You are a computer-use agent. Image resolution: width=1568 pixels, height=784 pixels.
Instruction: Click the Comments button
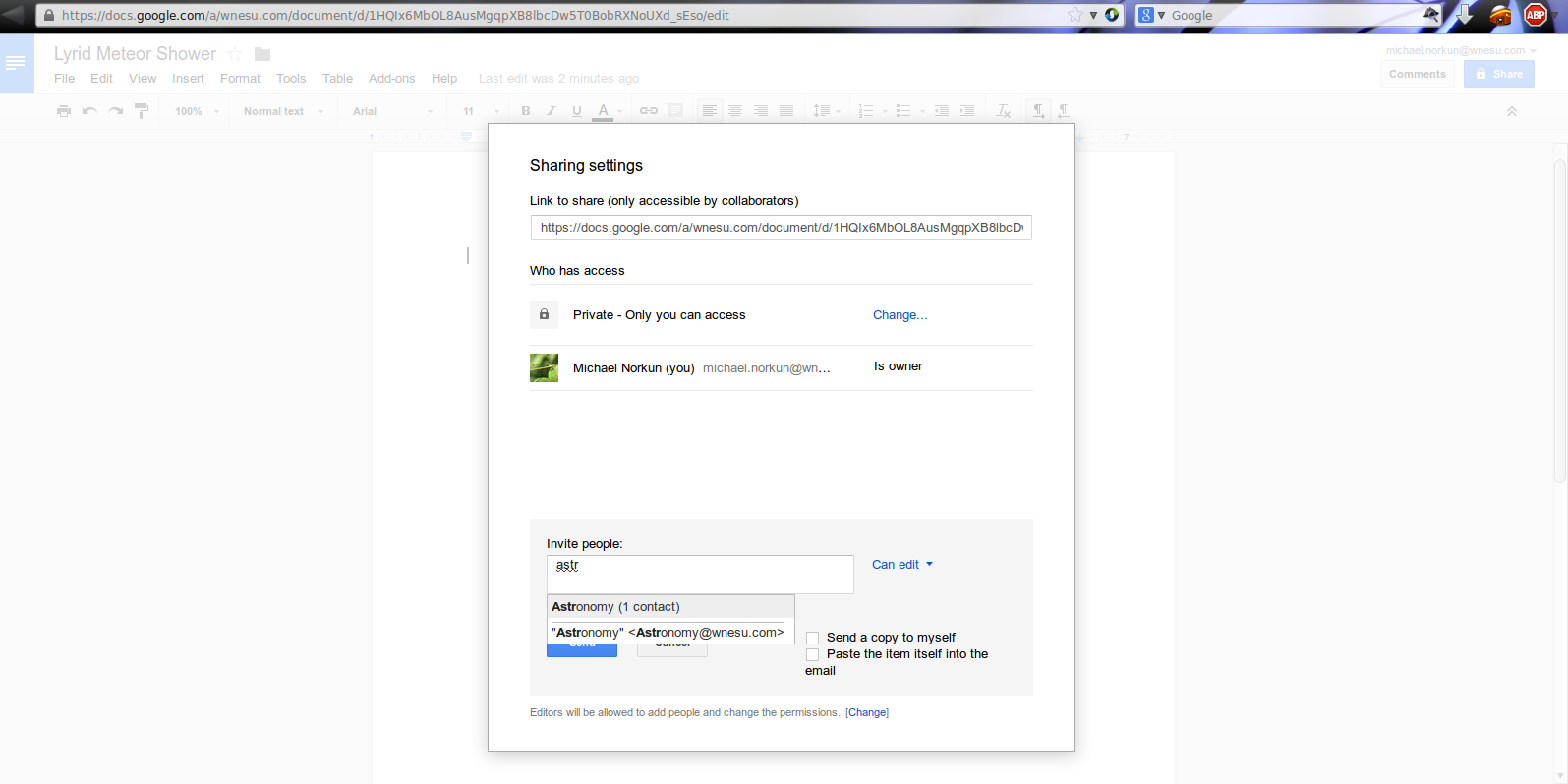pyautogui.click(x=1418, y=74)
